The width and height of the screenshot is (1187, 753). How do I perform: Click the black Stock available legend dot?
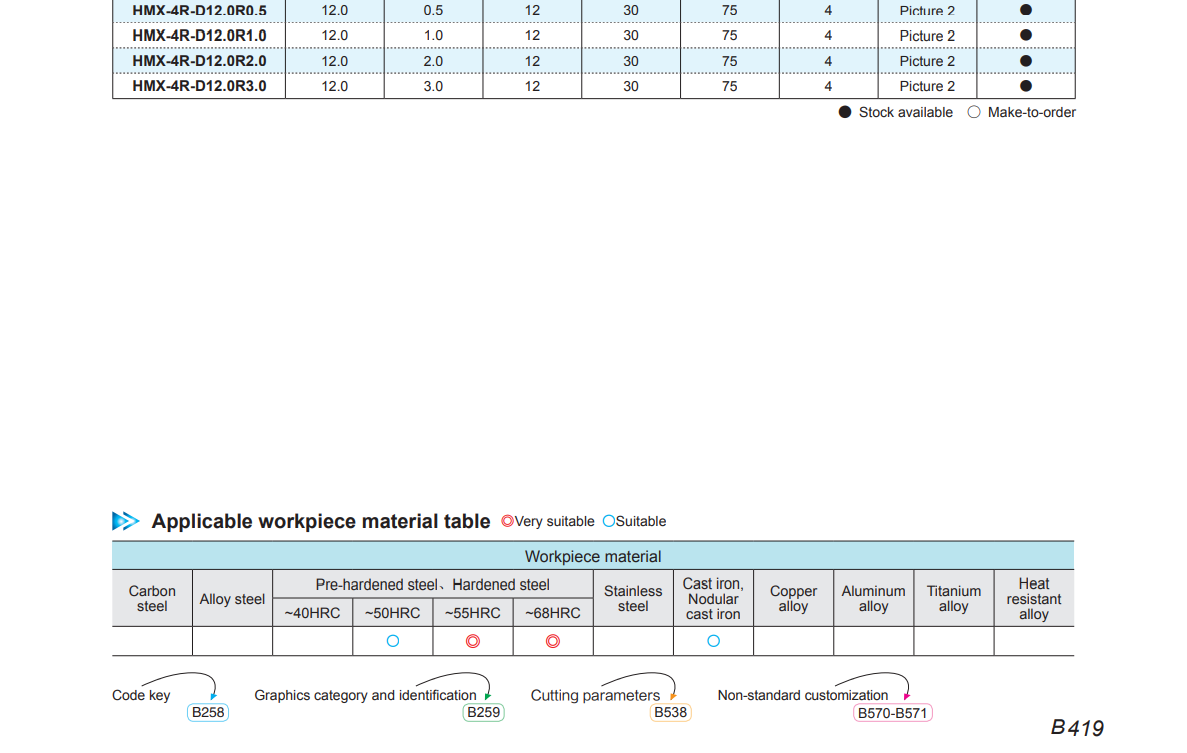point(845,113)
